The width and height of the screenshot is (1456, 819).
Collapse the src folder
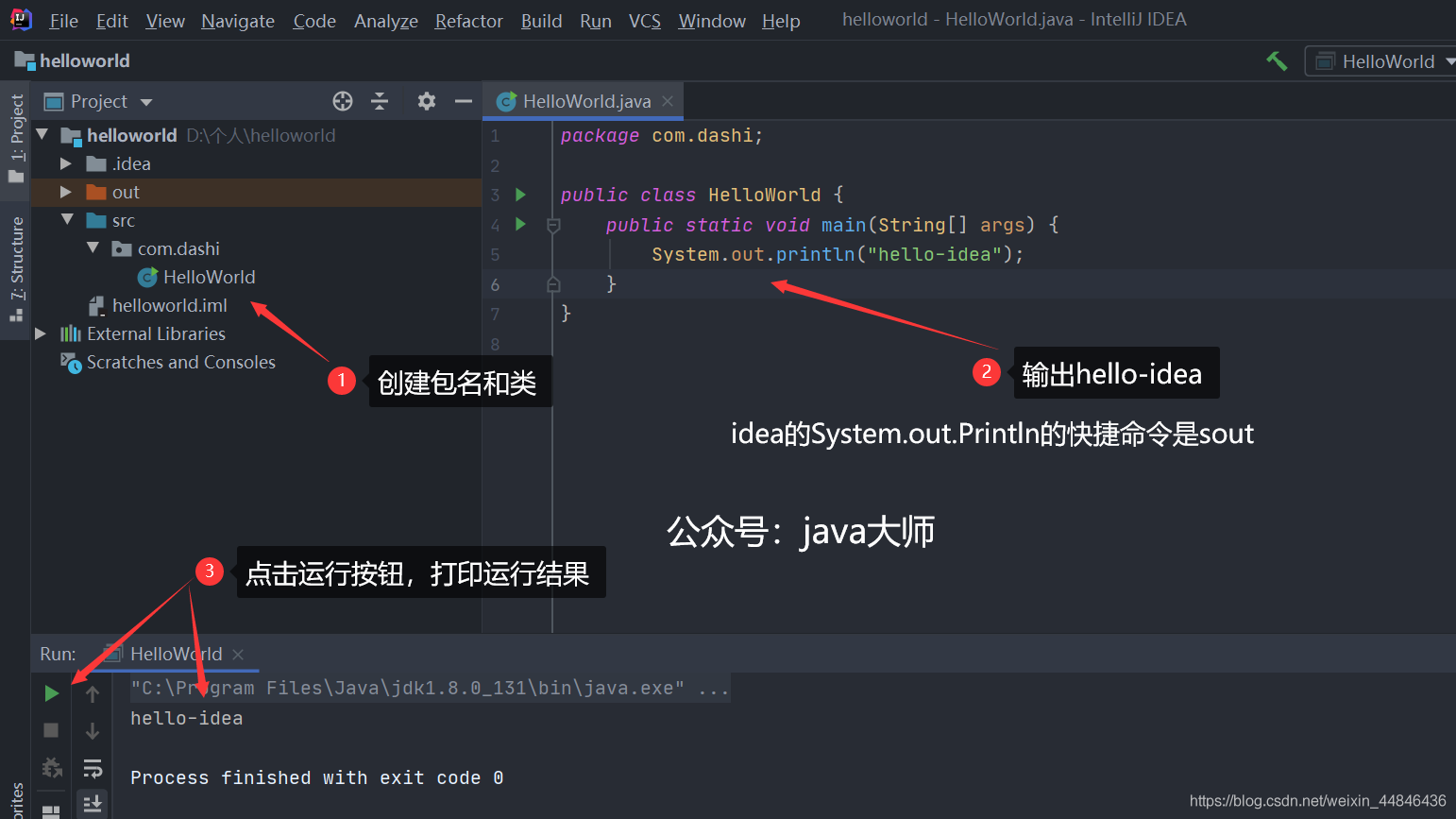tap(67, 220)
